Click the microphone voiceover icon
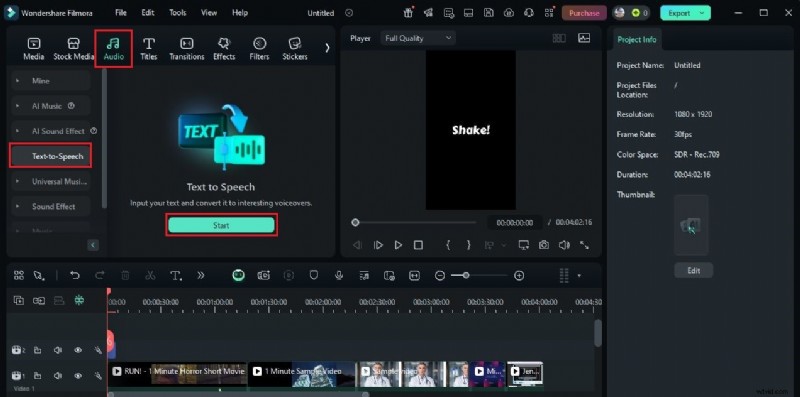800x397 pixels. tap(339, 276)
